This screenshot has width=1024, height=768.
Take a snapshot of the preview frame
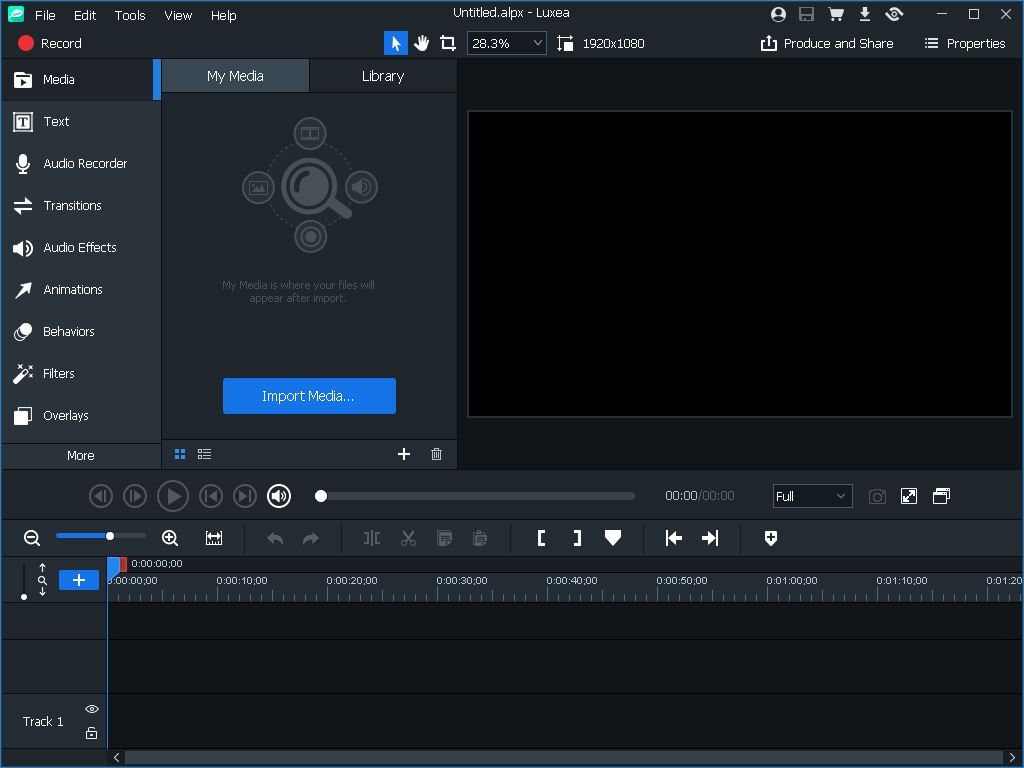(877, 496)
